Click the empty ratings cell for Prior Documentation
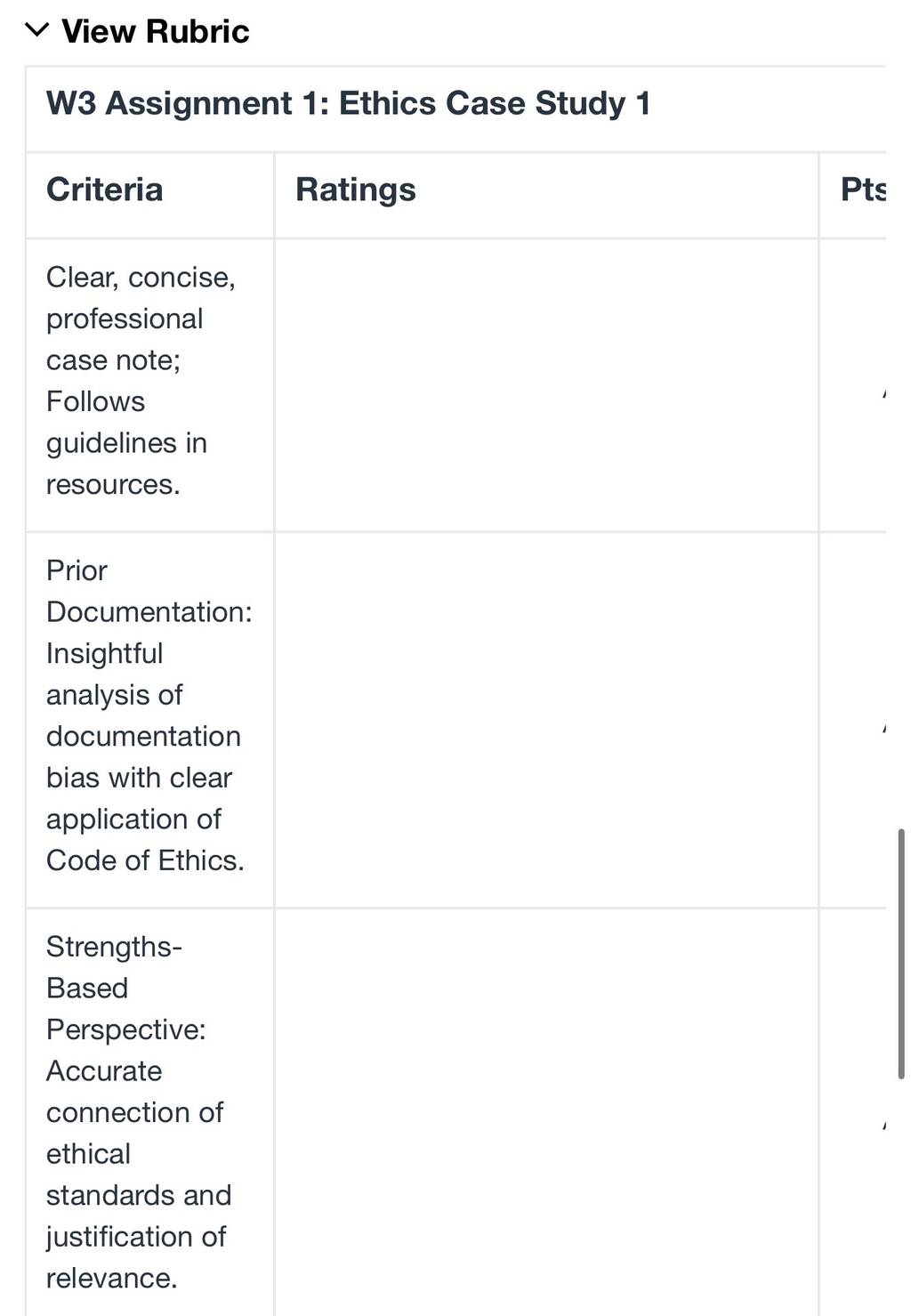 coord(546,720)
